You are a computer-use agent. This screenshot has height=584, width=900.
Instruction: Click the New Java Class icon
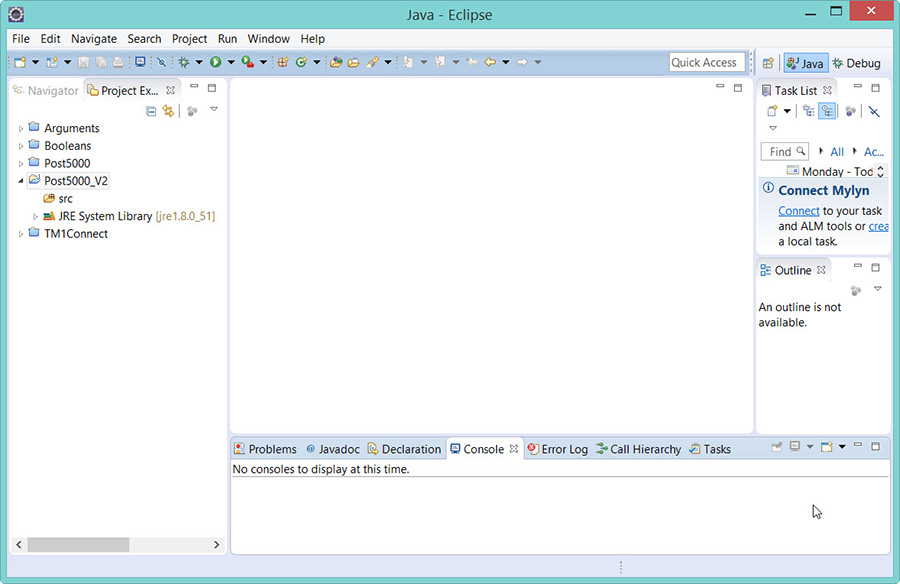tap(301, 62)
